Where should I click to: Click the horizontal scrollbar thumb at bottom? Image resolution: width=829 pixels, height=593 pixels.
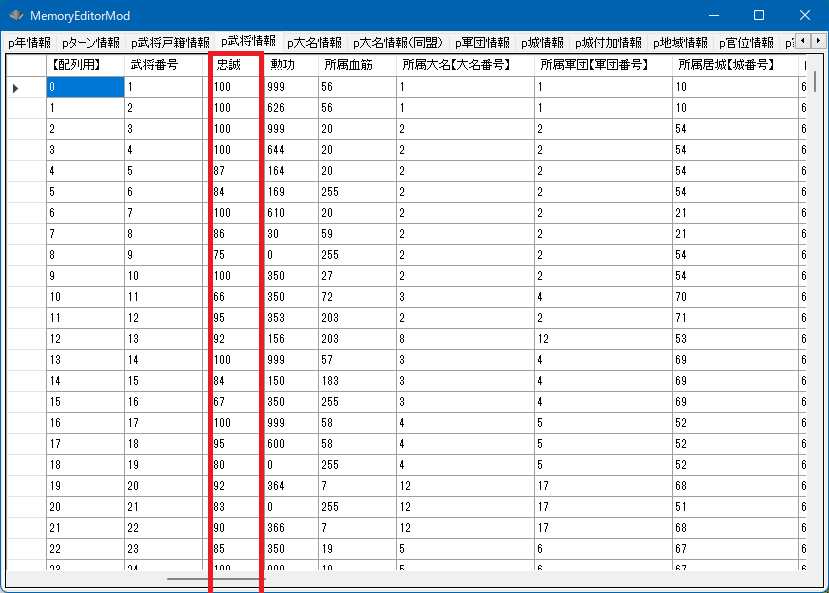(x=215, y=578)
